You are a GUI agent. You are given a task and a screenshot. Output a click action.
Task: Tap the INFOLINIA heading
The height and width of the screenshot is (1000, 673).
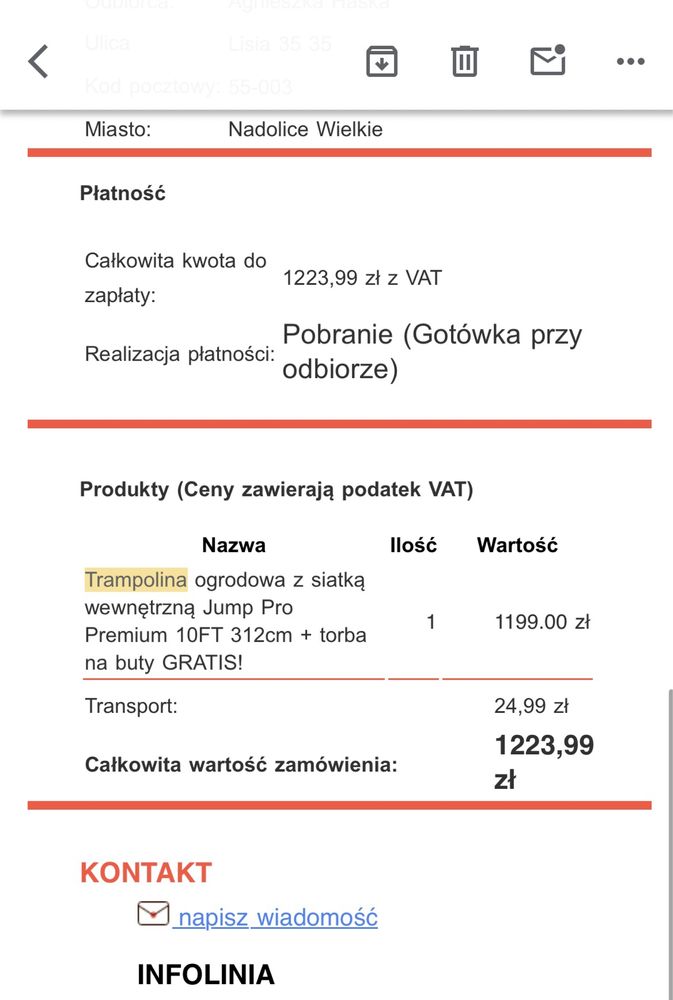click(x=205, y=974)
